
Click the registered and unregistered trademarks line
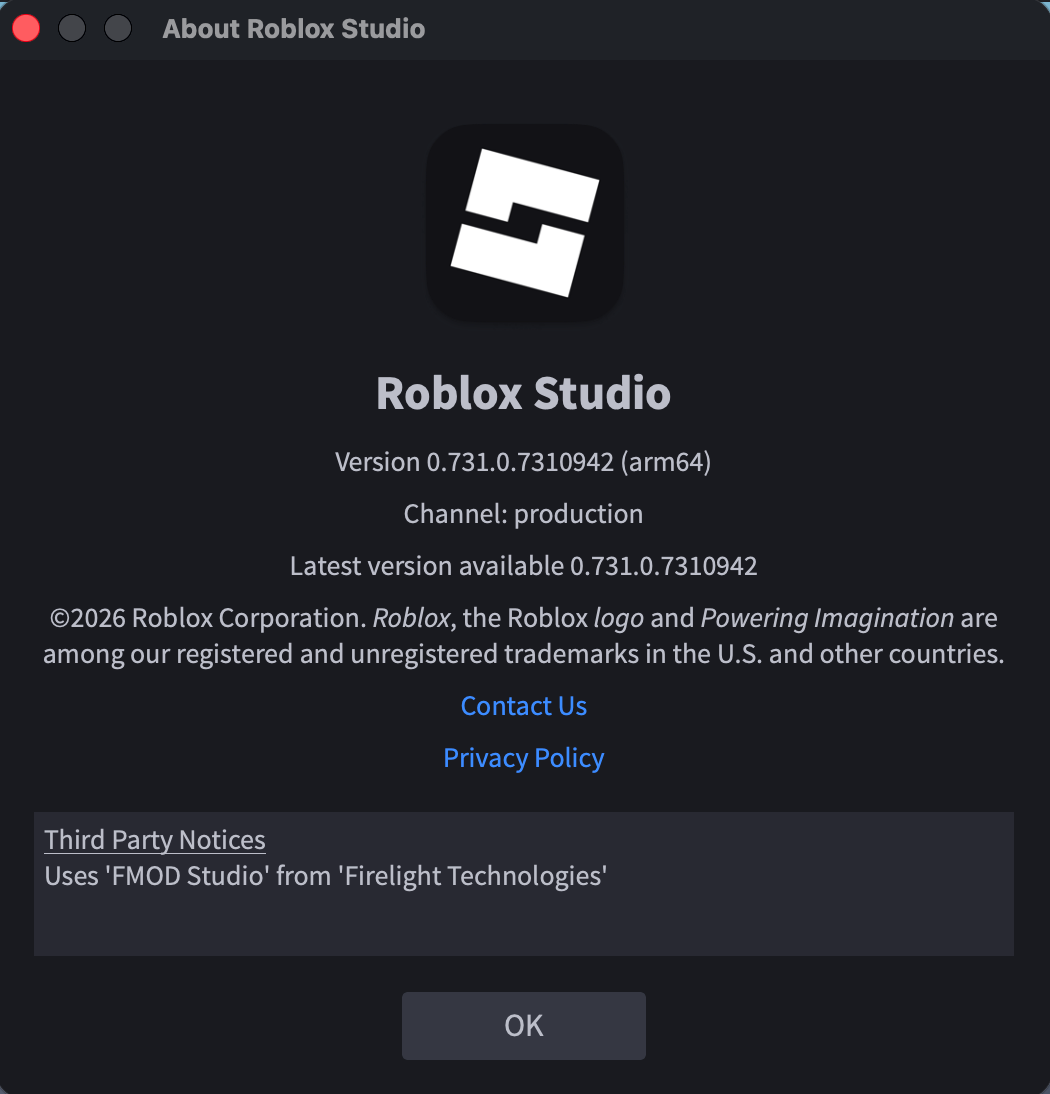point(523,654)
